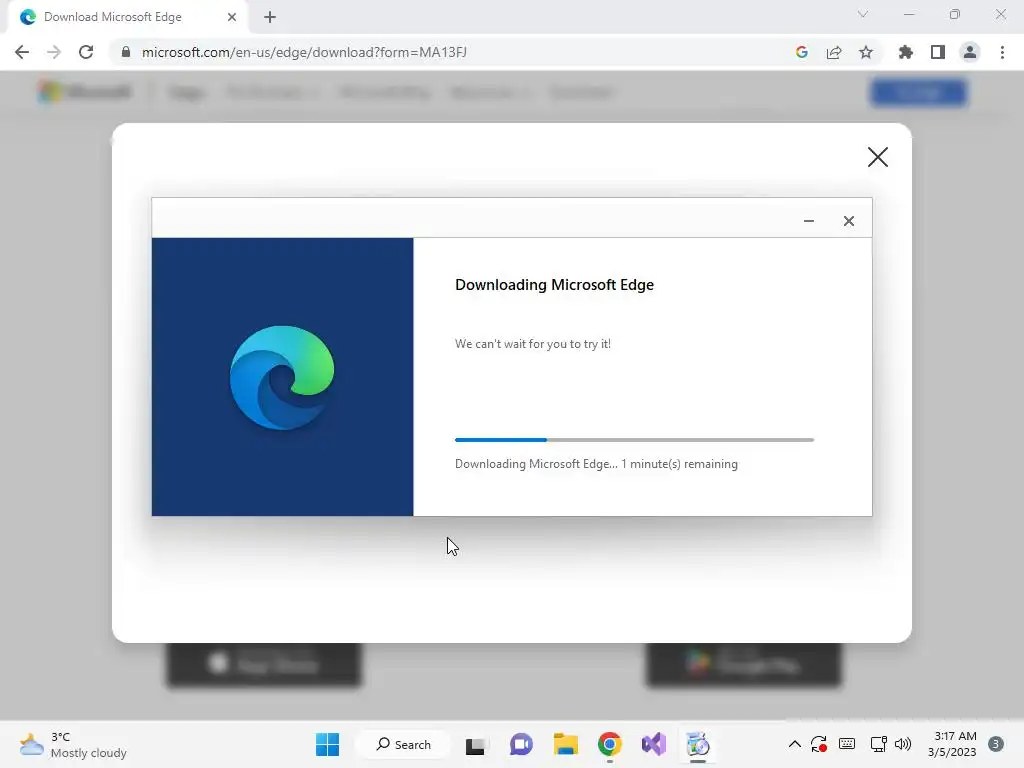This screenshot has width=1024, height=768.
Task: Click the taskbar Search box
Action: pos(404,744)
